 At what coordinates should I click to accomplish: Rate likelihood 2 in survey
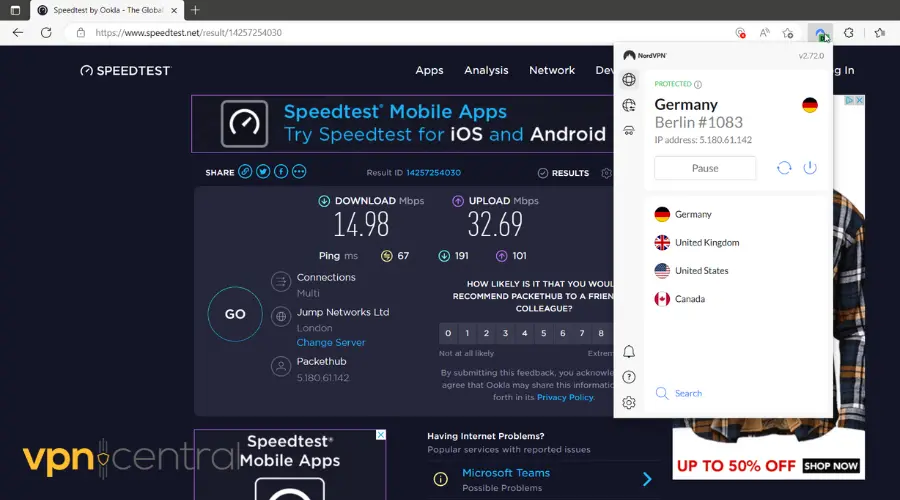[486, 333]
